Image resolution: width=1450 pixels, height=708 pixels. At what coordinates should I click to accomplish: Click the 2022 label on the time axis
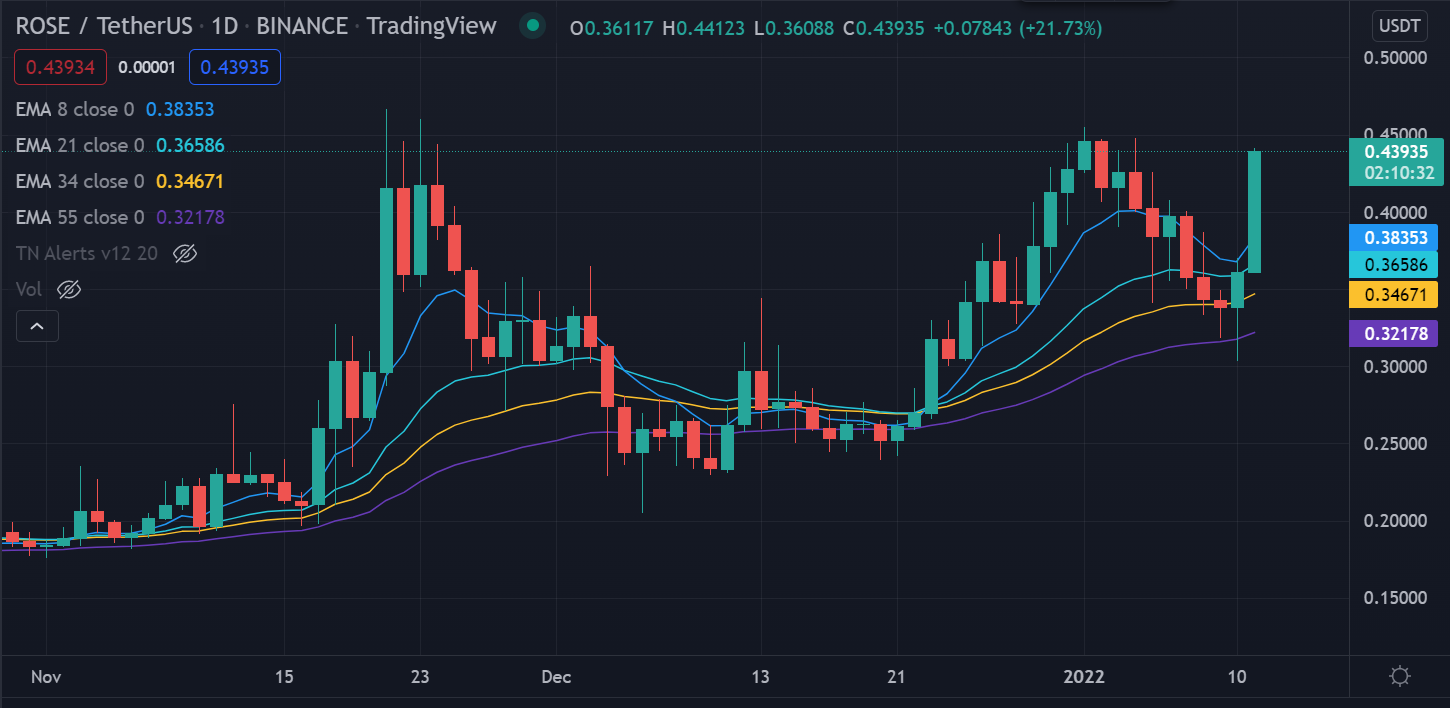pyautogui.click(x=1084, y=677)
